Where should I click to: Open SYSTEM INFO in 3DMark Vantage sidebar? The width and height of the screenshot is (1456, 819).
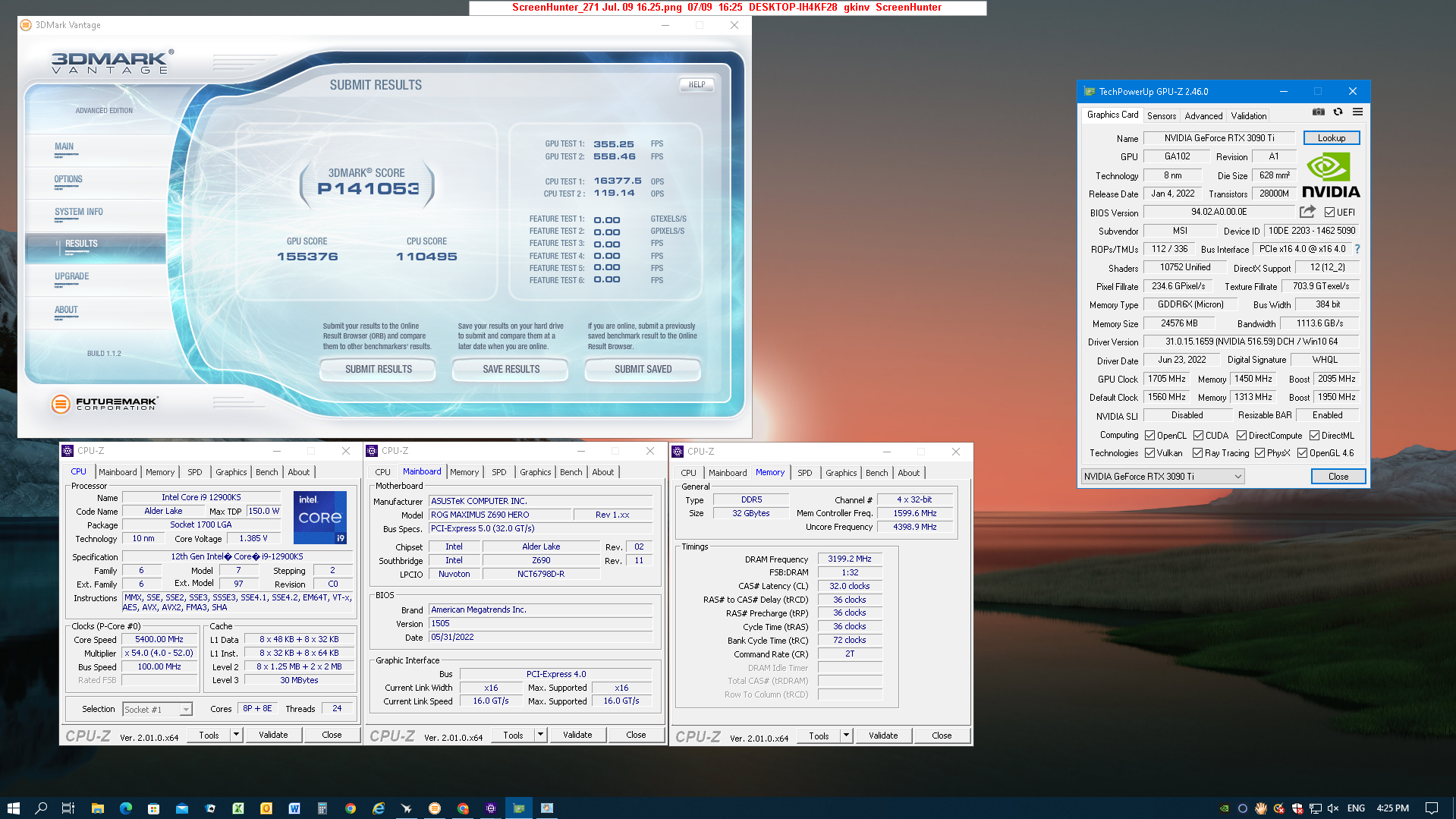[79, 213]
